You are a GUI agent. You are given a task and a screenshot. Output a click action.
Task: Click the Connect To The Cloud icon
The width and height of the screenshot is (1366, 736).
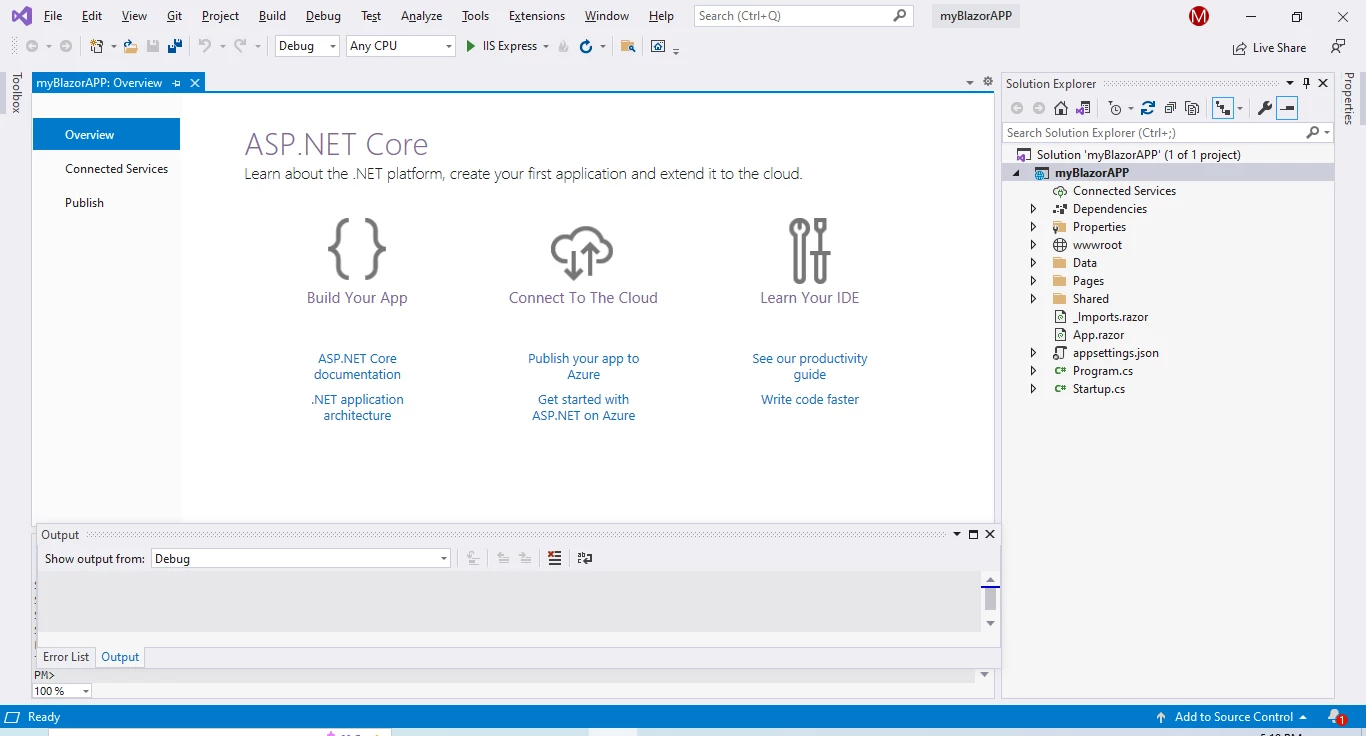(582, 253)
